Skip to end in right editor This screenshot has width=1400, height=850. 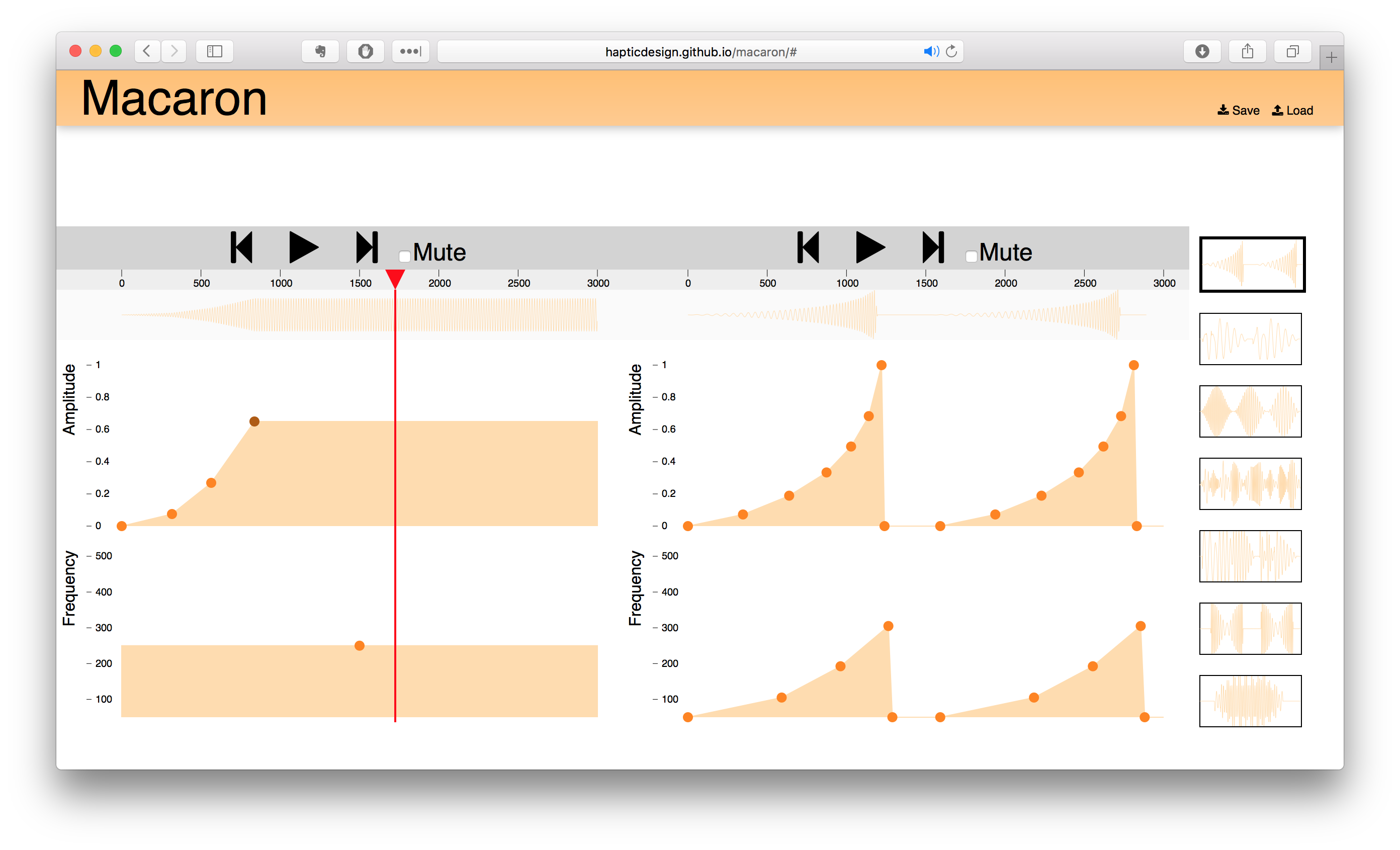(933, 247)
